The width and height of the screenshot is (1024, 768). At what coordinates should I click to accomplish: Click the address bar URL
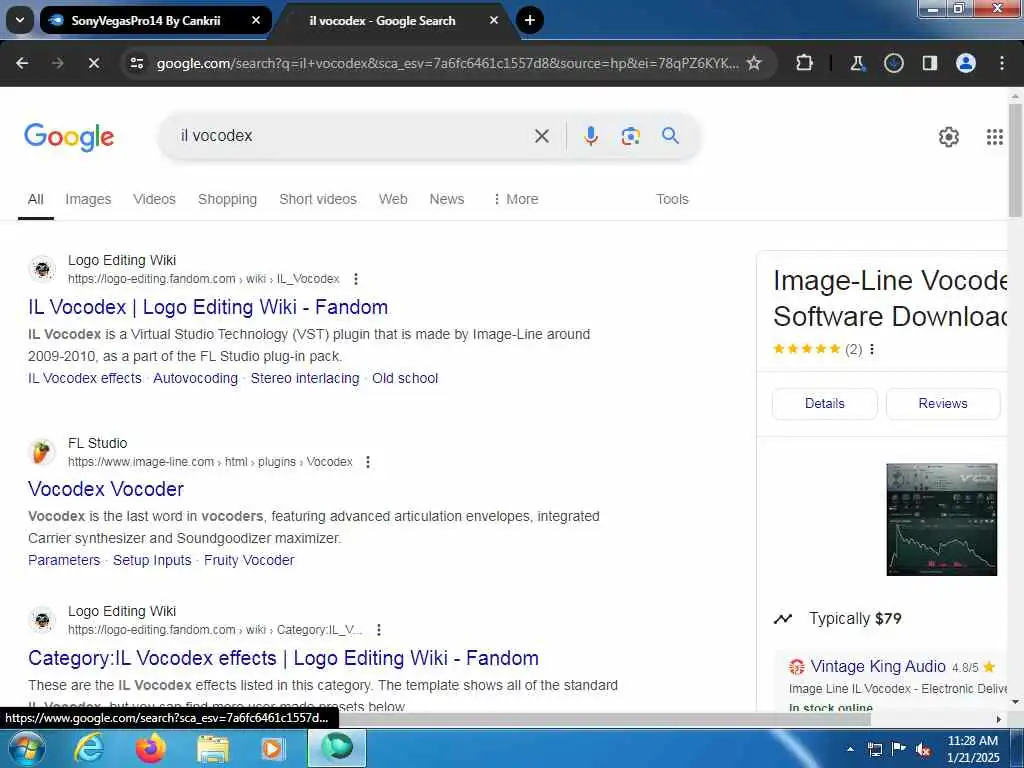[447, 63]
